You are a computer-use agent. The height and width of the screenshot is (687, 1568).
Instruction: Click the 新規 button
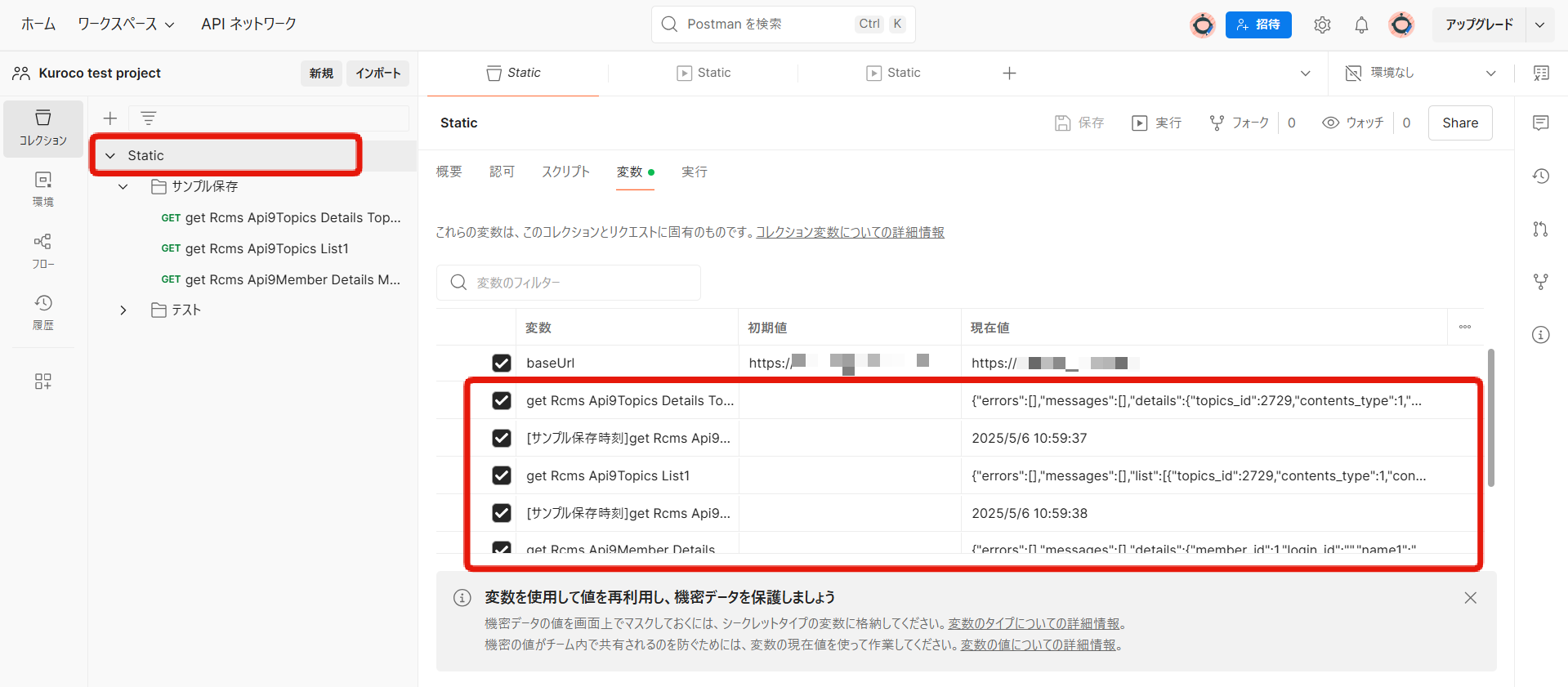click(321, 74)
